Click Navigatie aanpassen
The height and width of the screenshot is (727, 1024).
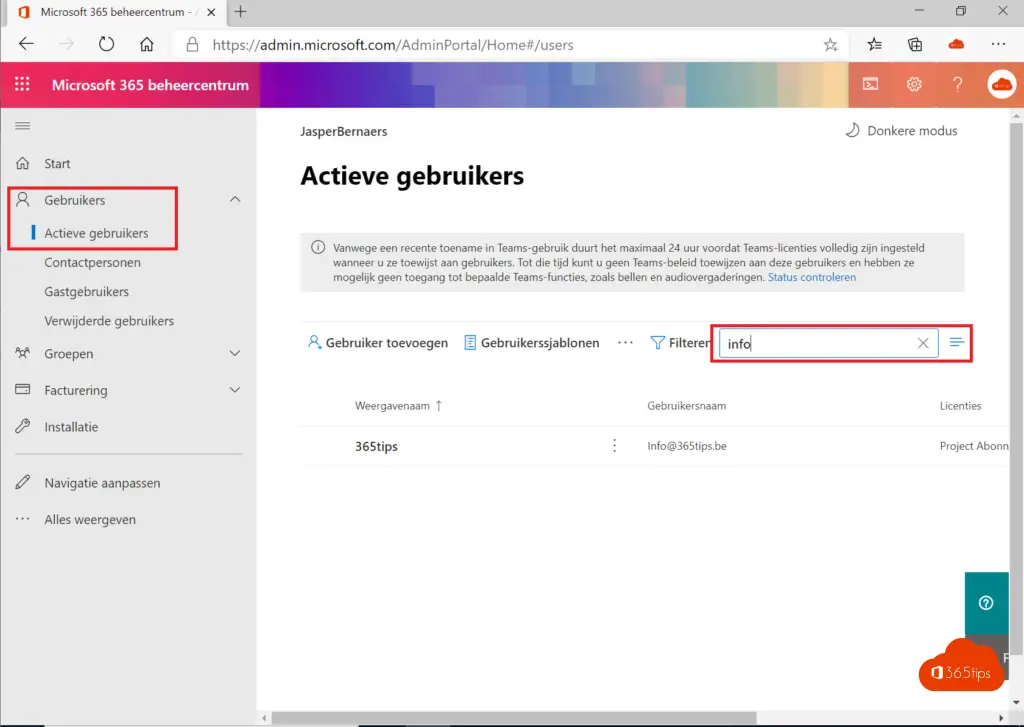coord(102,483)
